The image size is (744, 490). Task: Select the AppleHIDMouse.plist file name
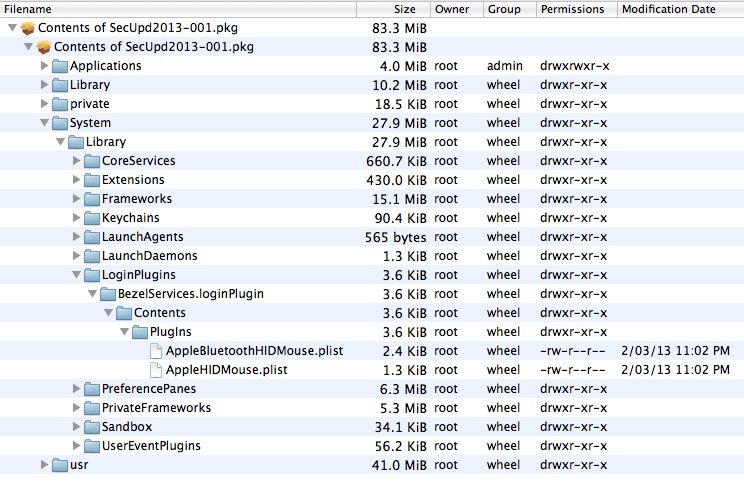pos(227,370)
